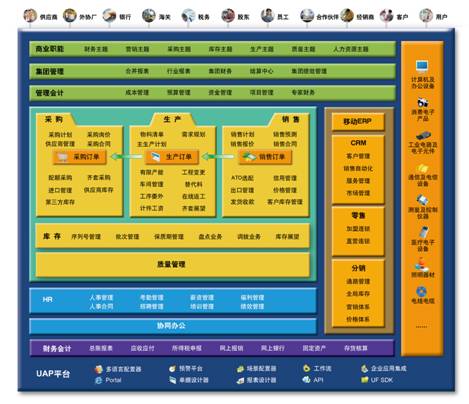Viewport: 469px width, 404px height.
Task: Click the 供应商 supplier avatar icon
Action: click(x=30, y=15)
